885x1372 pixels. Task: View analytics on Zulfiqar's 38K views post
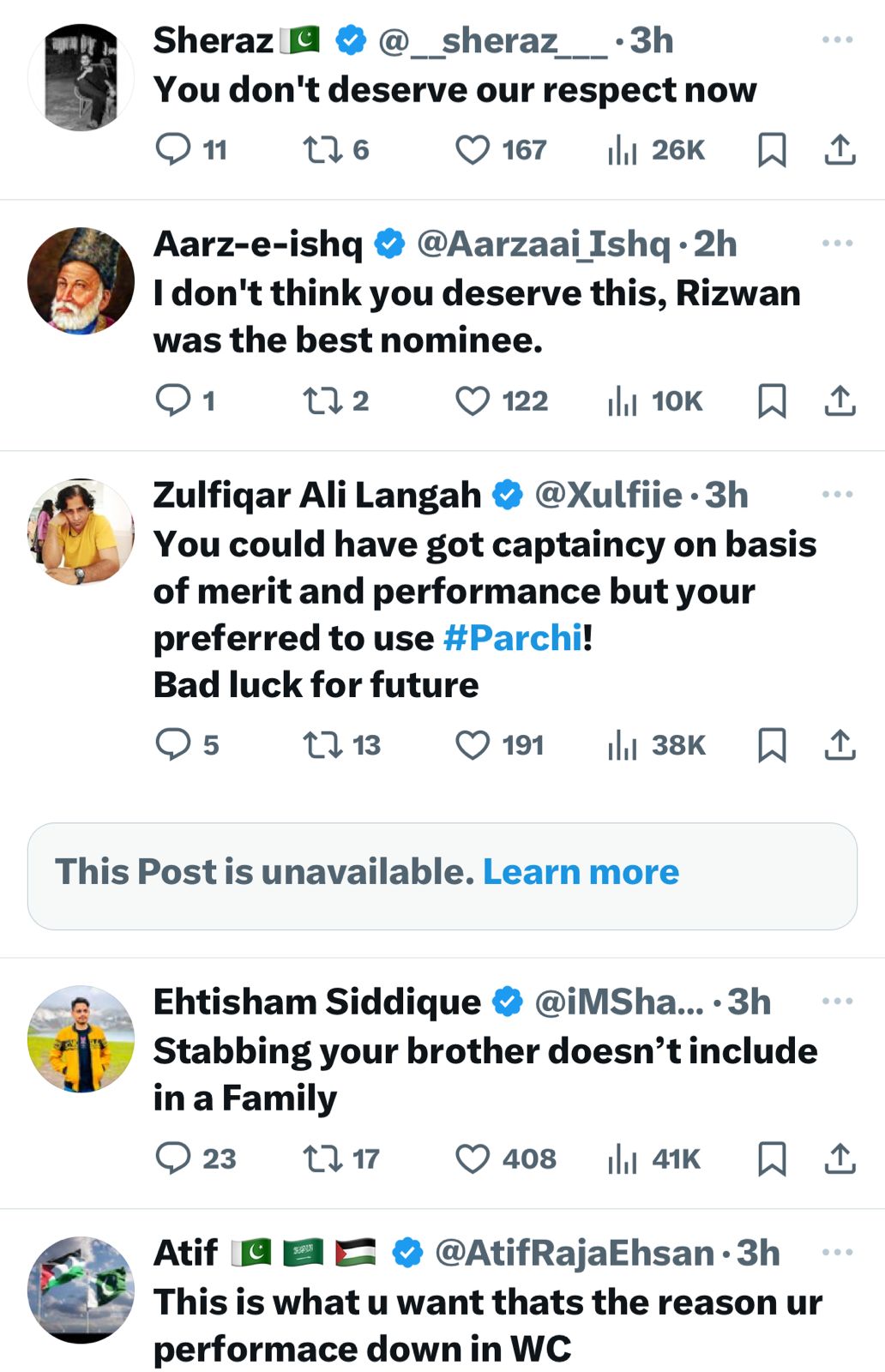coord(623,745)
